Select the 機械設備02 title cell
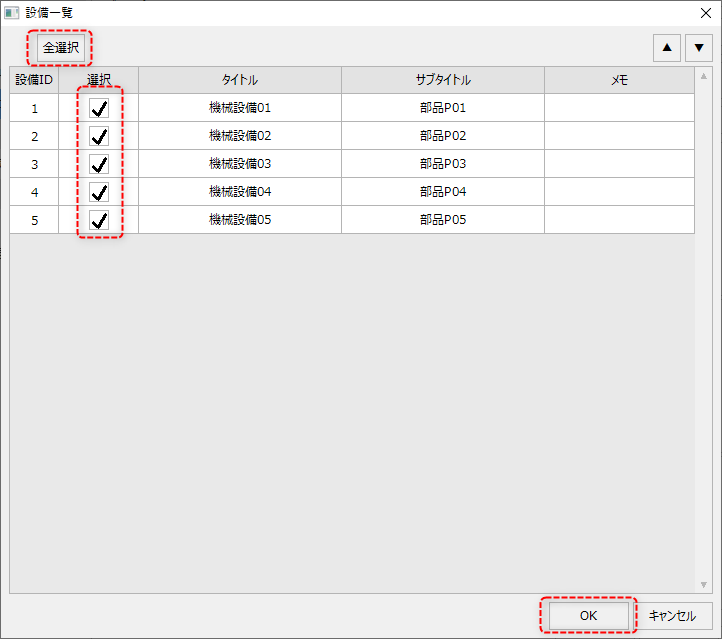 240,136
